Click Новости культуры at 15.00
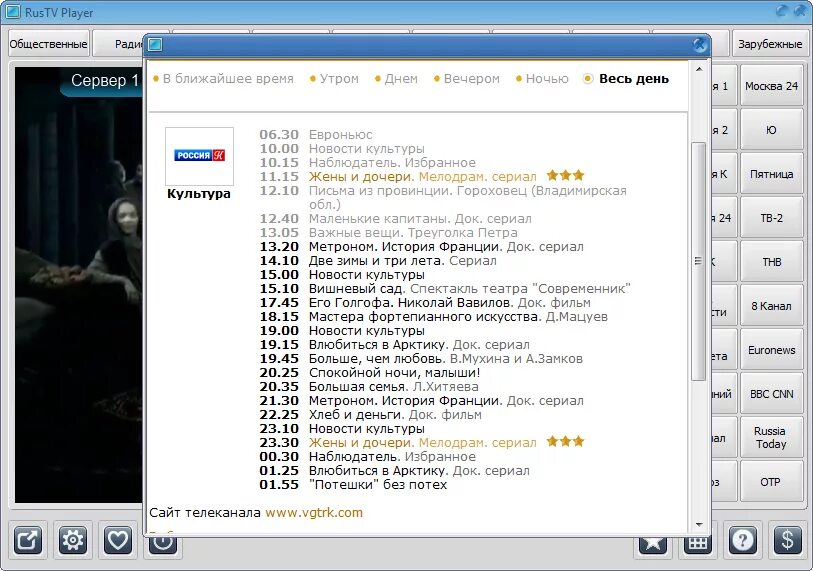Image resolution: width=813 pixels, height=571 pixels. tap(367, 274)
